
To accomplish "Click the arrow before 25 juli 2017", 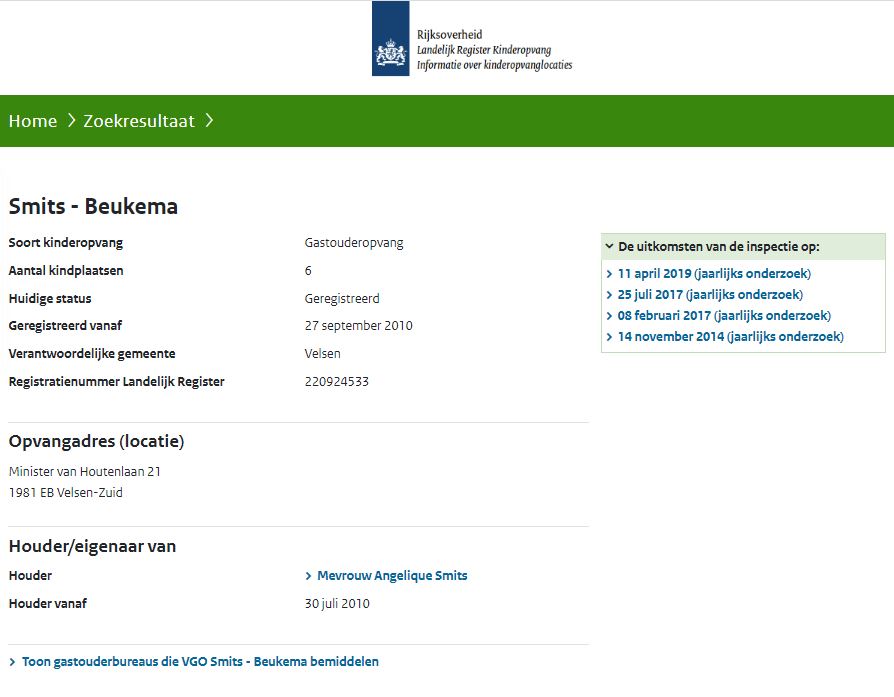I will (x=609, y=294).
